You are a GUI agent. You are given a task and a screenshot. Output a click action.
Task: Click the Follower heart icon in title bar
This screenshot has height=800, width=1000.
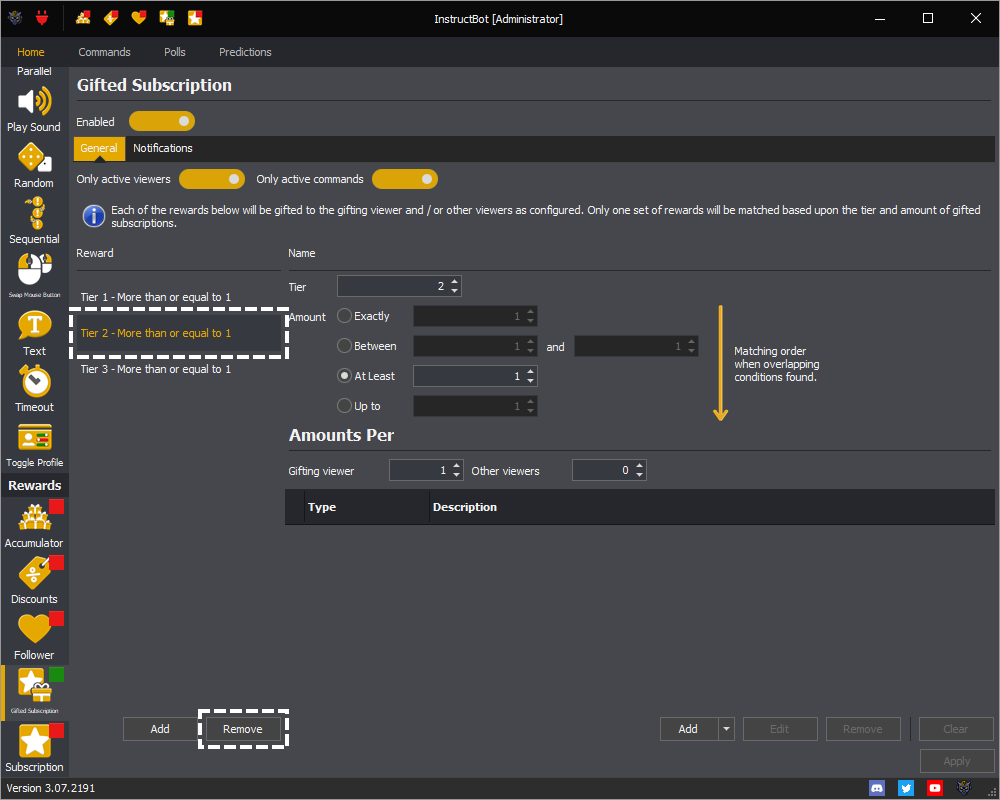[139, 18]
